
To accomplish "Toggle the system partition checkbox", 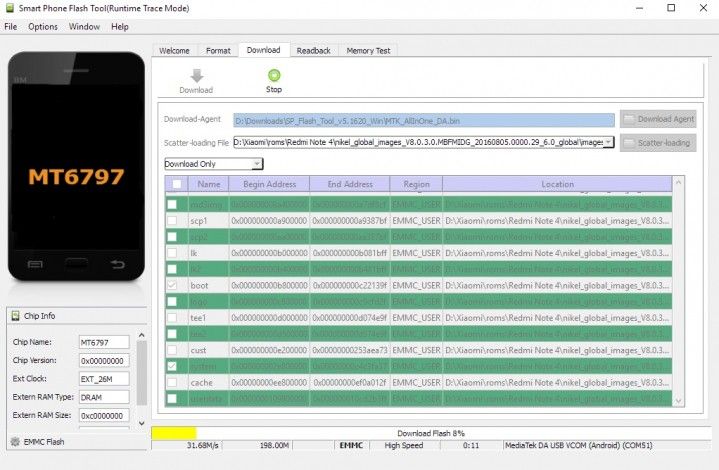I will point(172,366).
